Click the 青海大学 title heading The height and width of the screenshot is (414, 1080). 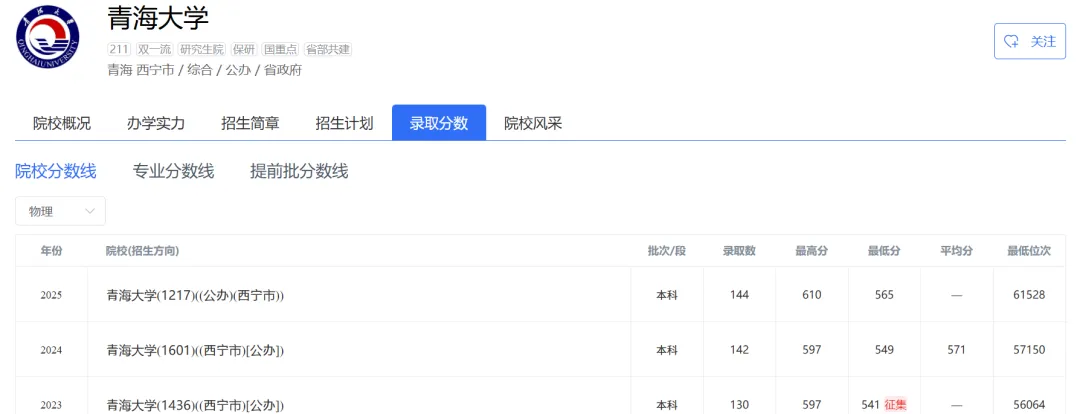coord(158,17)
